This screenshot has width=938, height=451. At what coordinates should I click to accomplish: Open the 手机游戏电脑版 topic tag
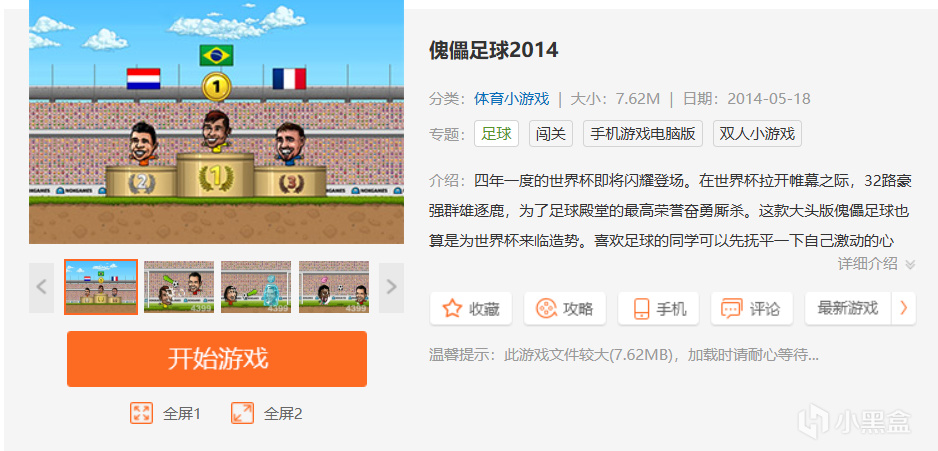642,133
